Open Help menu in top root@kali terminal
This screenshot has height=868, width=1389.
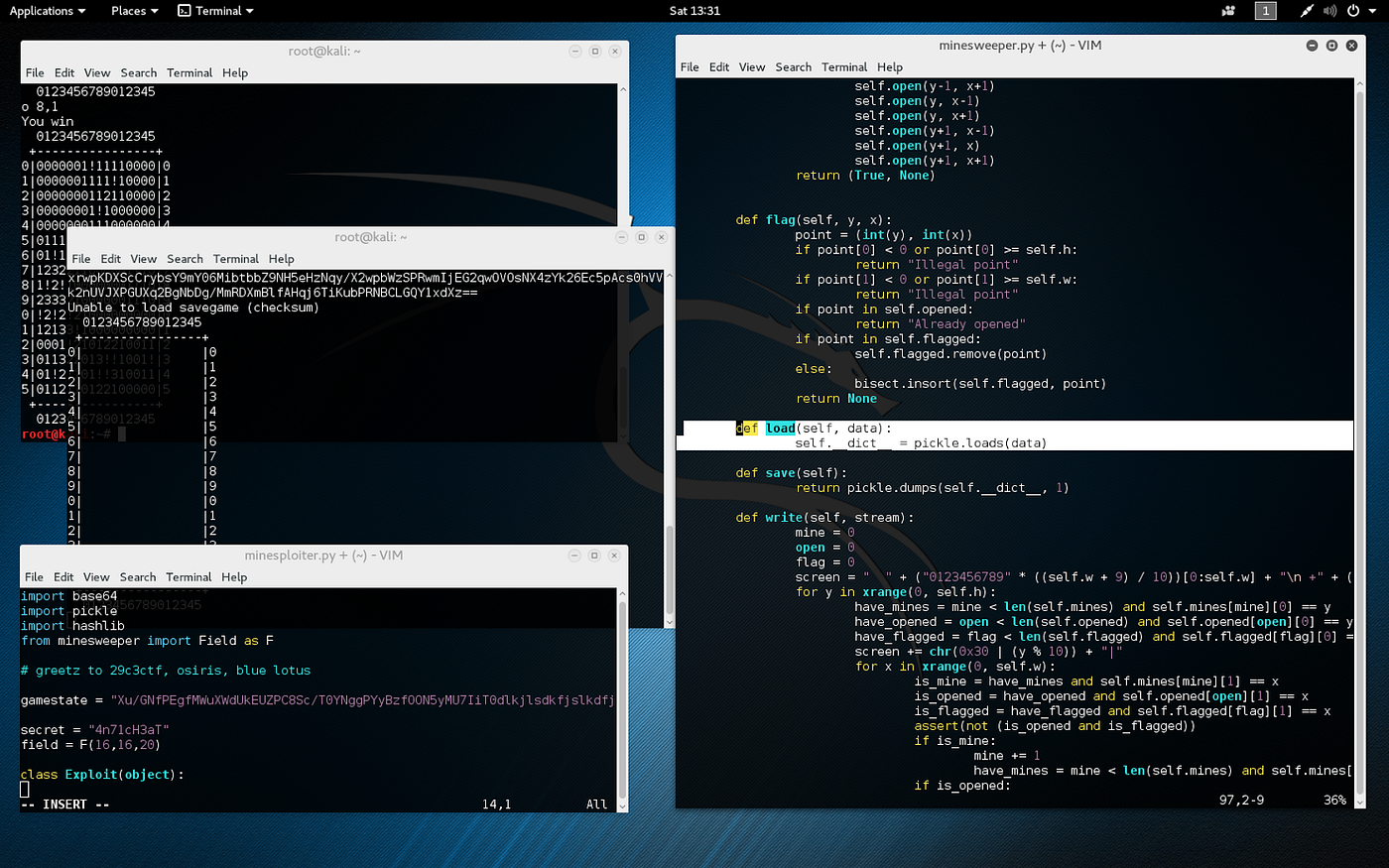pos(235,73)
